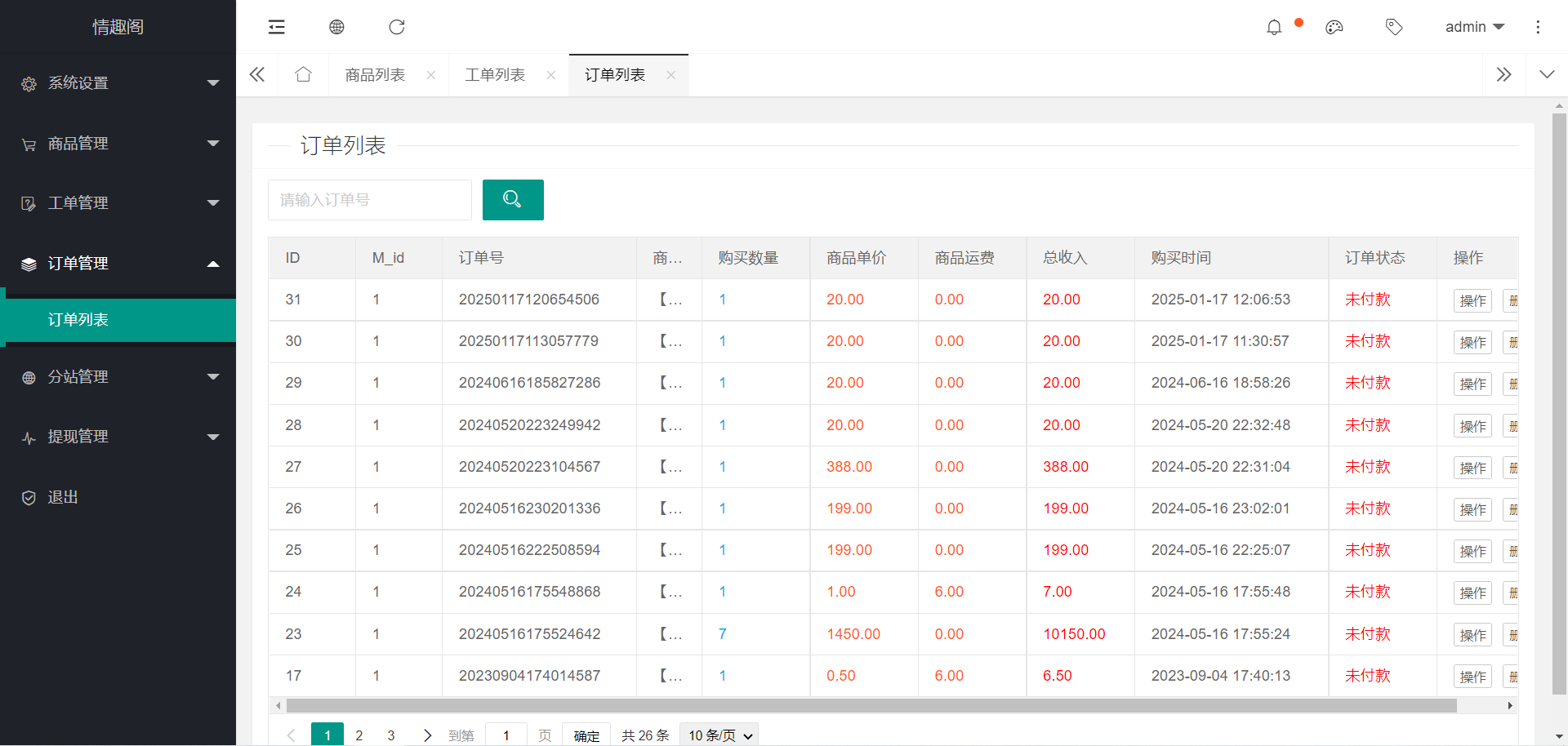Open the 10 条/页 page size dropdown
The image size is (1568, 746).
click(719, 735)
